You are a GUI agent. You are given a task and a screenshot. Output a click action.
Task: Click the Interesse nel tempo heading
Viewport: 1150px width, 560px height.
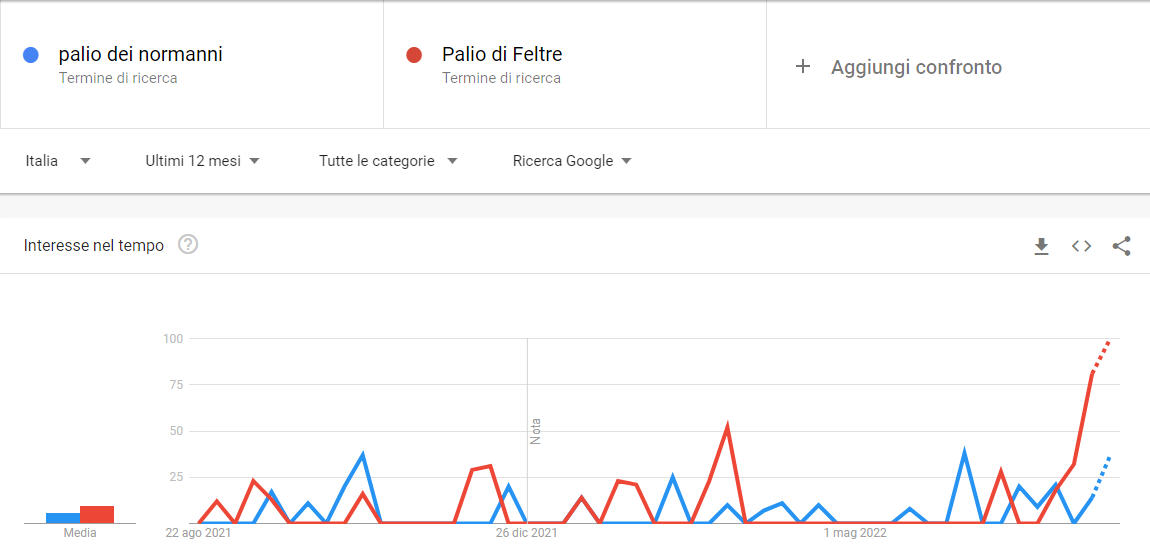tap(94, 246)
